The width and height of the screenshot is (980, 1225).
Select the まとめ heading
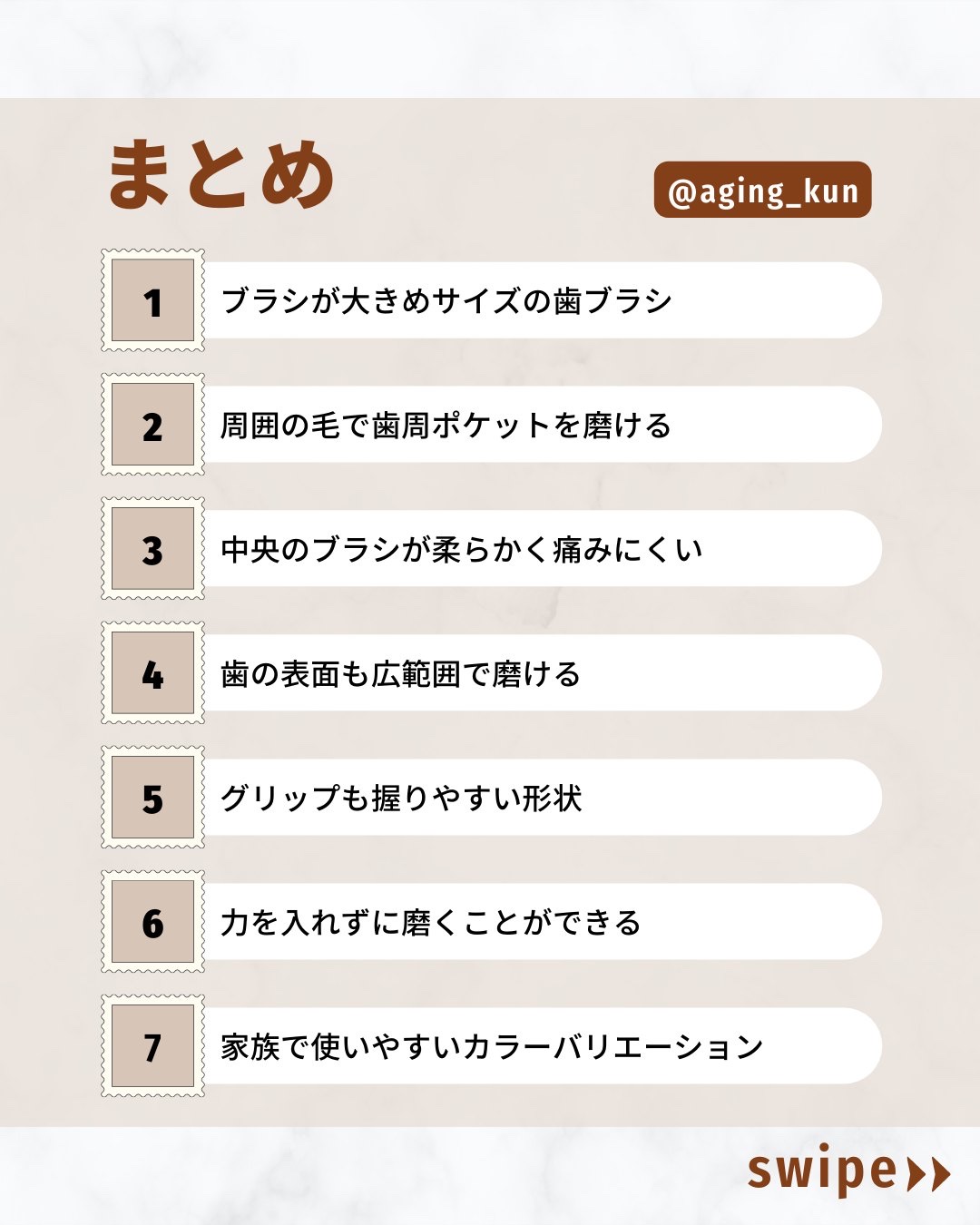(x=220, y=175)
